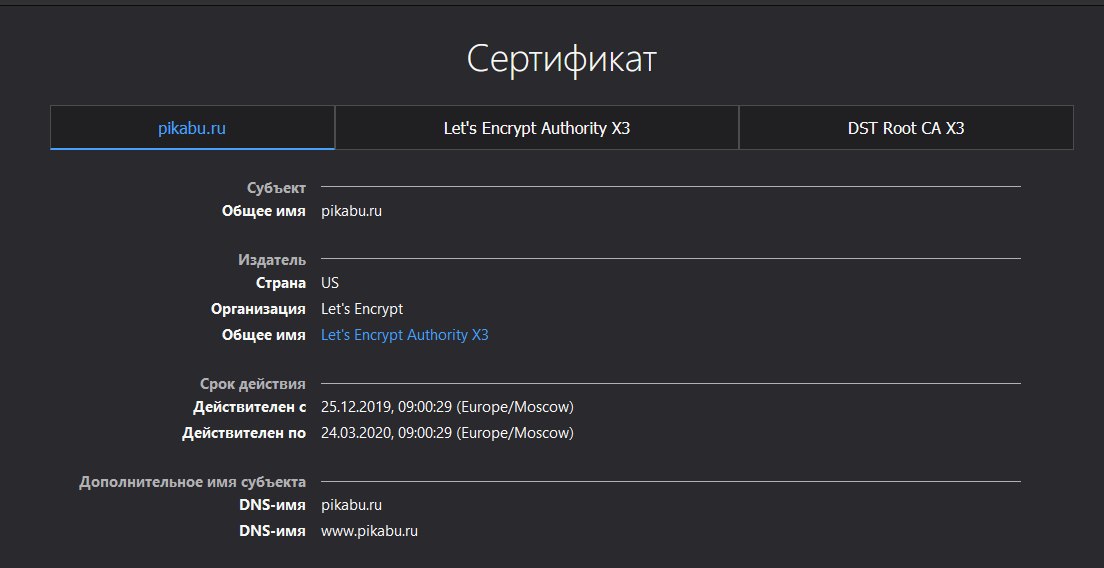
Task: Click the Субъект section header
Action: [276, 188]
